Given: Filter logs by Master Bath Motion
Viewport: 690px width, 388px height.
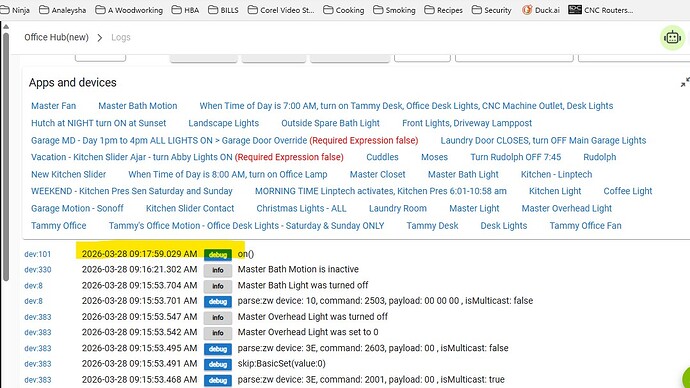Looking at the screenshot, I should 138,106.
